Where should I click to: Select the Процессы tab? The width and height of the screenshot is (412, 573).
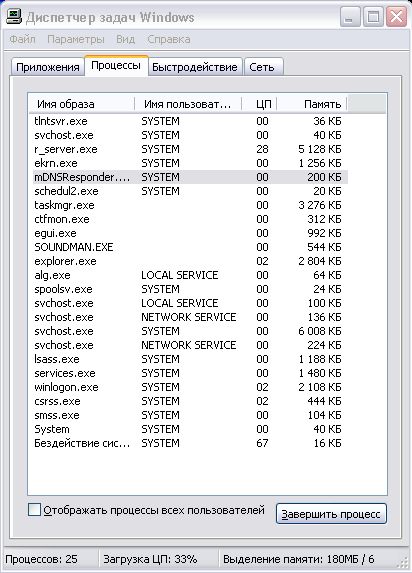(116, 66)
